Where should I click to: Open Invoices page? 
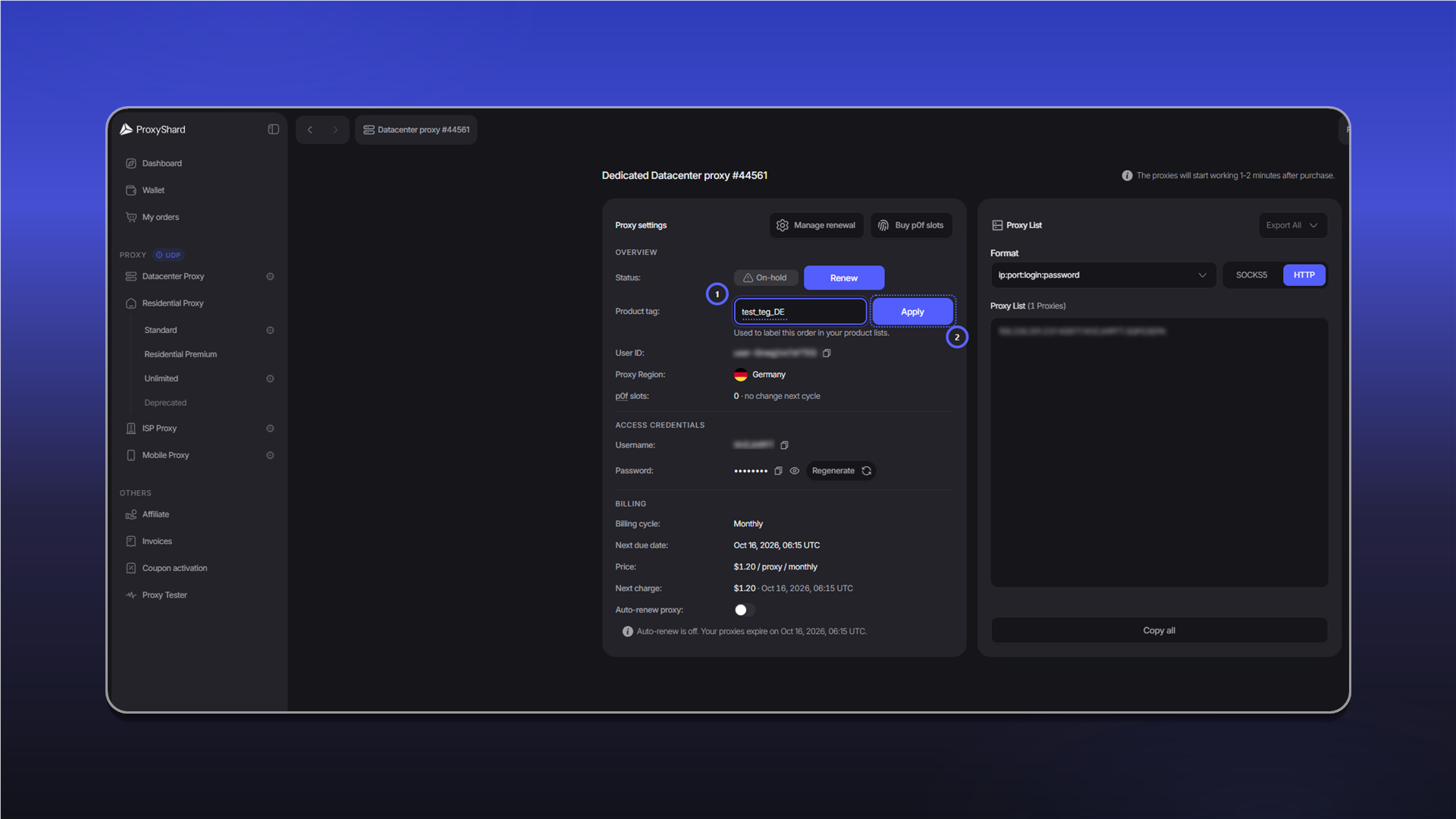pyautogui.click(x=157, y=541)
